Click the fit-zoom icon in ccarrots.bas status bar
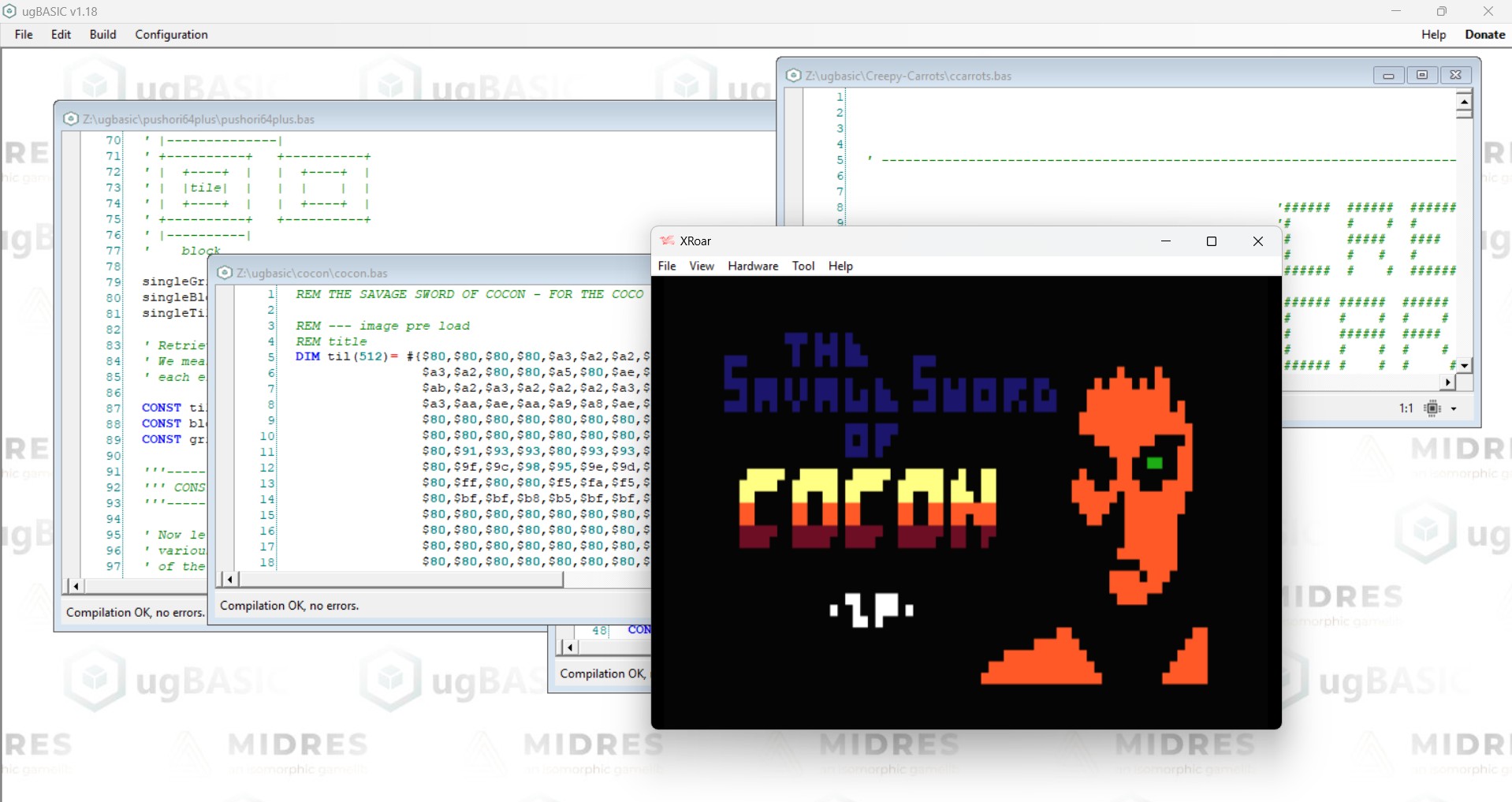 pos(1432,408)
